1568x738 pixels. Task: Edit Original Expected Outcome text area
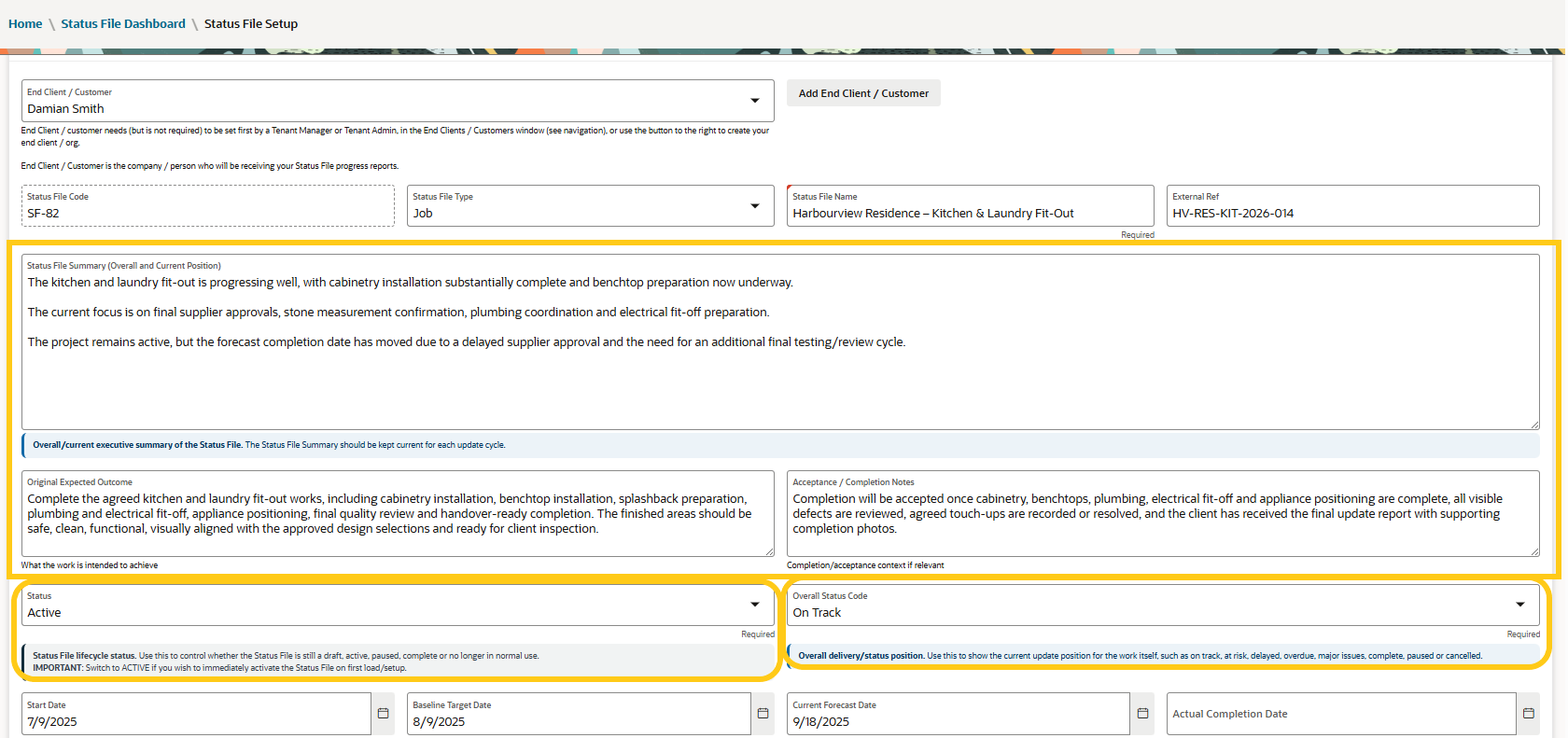398,514
